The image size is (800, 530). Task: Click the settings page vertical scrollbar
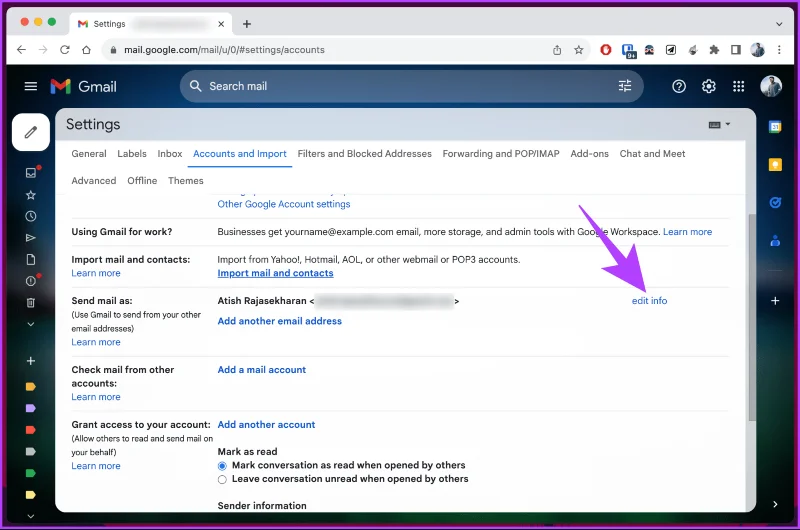click(751, 317)
